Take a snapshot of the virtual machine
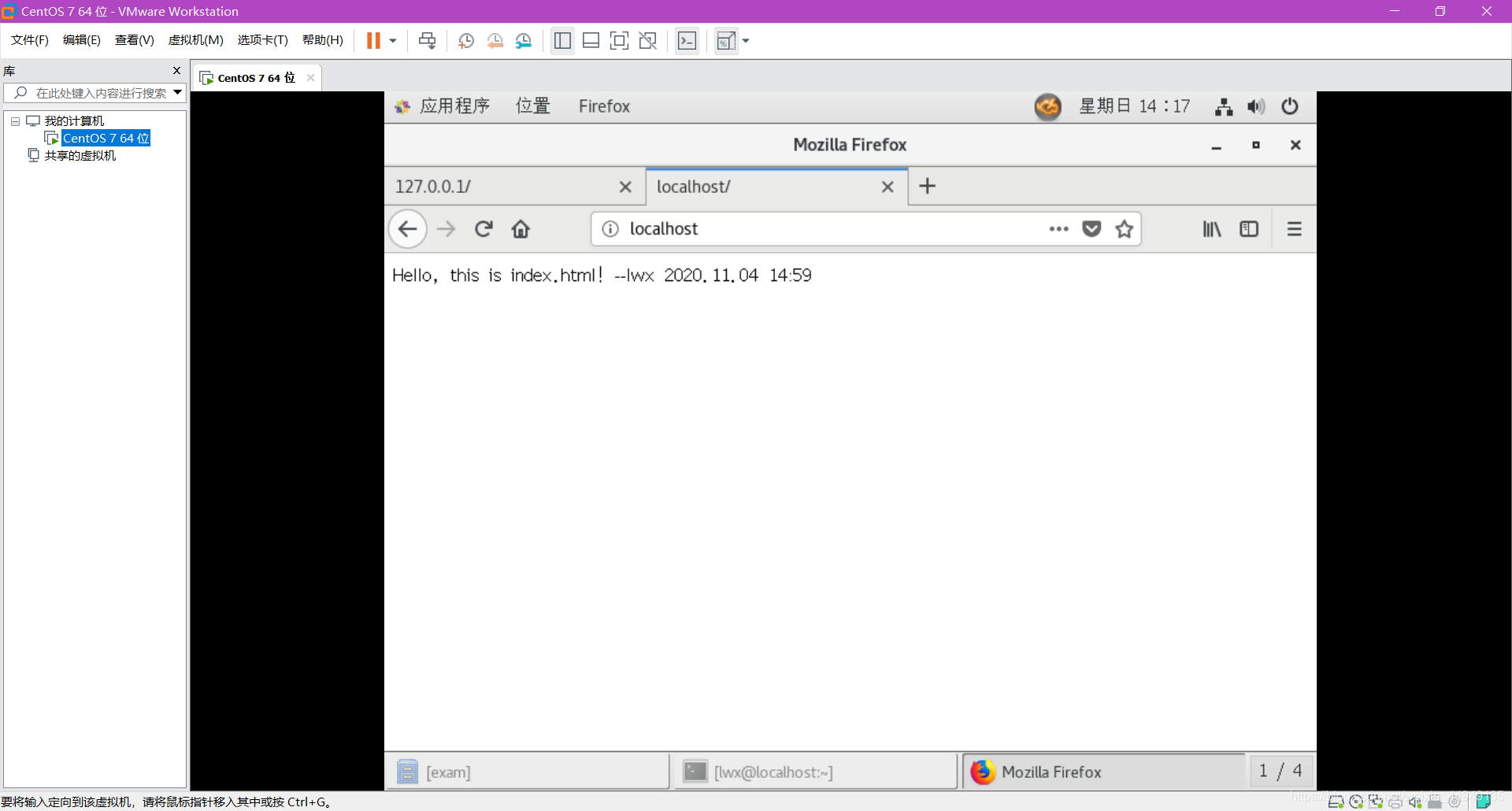Image resolution: width=1512 pixels, height=811 pixels. tap(465, 41)
